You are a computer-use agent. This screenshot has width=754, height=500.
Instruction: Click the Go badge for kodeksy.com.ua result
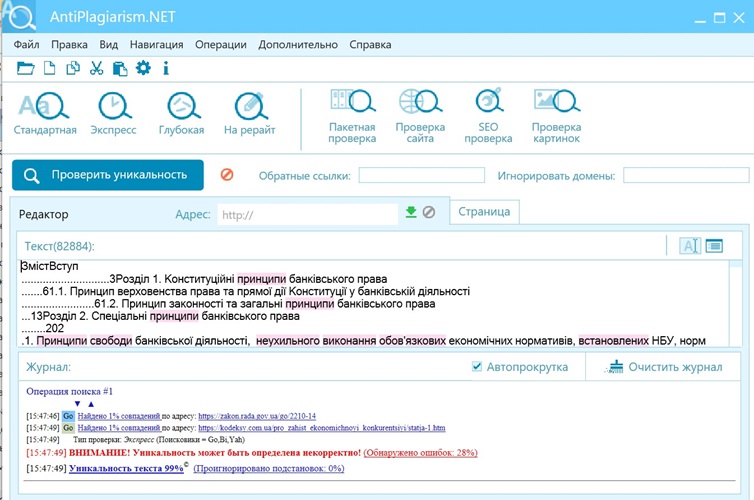click(x=68, y=428)
